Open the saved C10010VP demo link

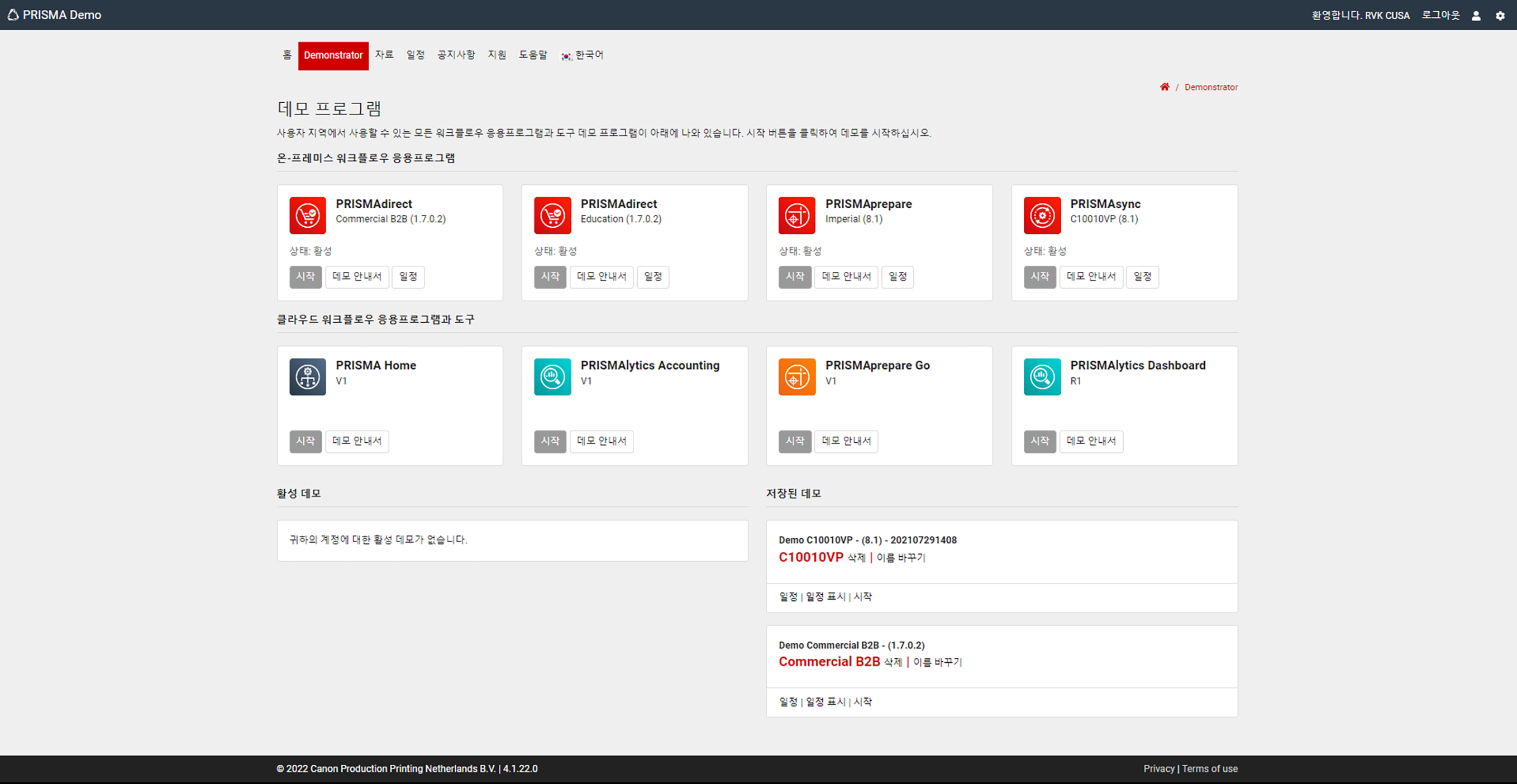coord(811,557)
